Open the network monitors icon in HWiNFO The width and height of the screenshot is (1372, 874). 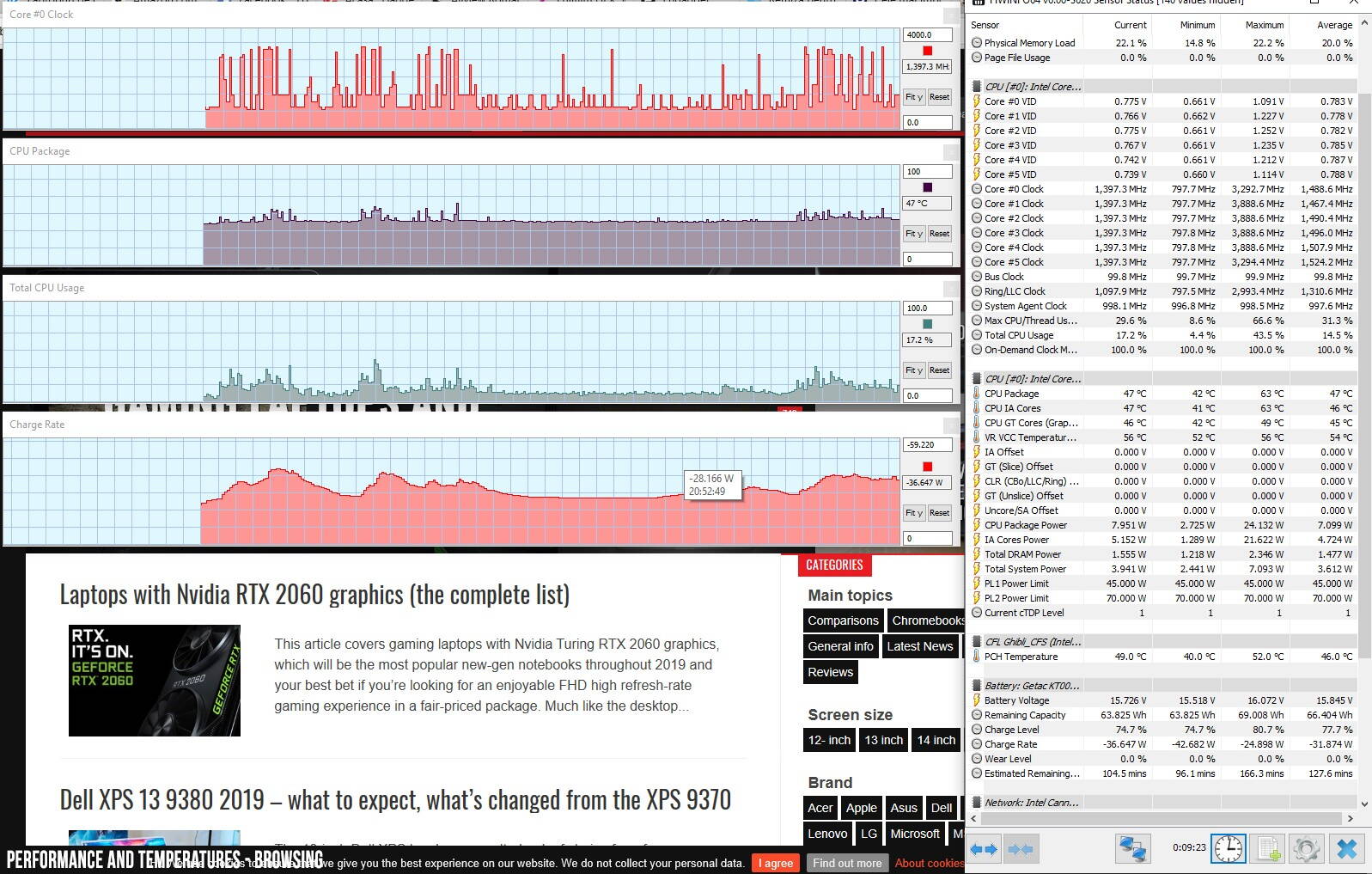[1132, 849]
